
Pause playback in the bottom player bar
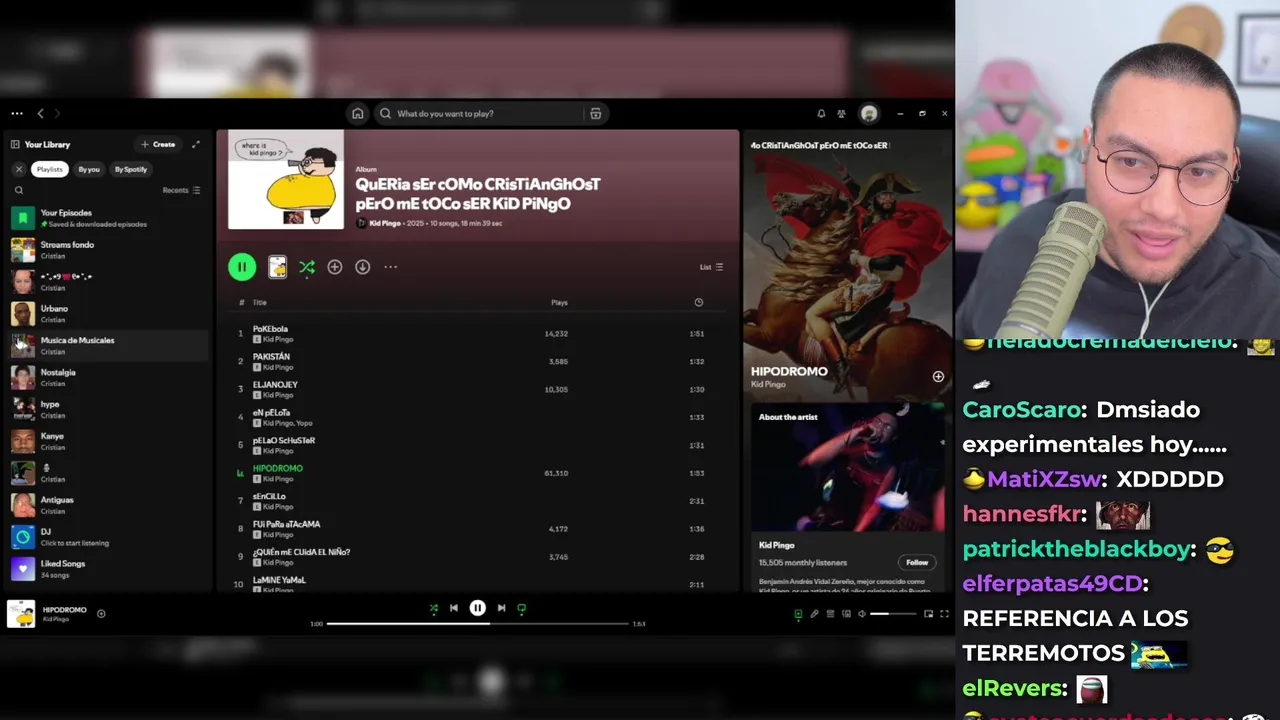pos(478,608)
